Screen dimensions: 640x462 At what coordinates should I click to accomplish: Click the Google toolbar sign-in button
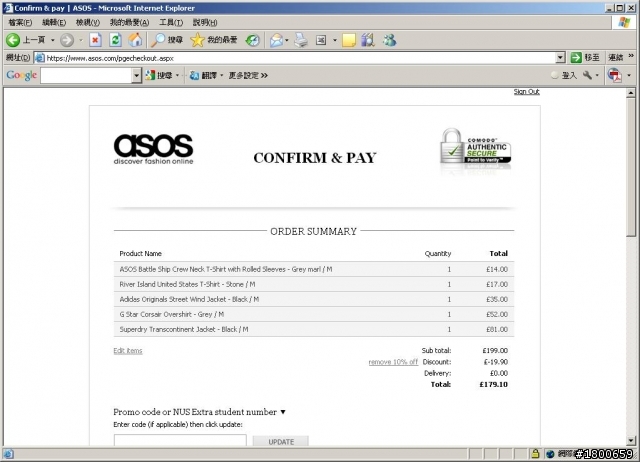tap(564, 75)
